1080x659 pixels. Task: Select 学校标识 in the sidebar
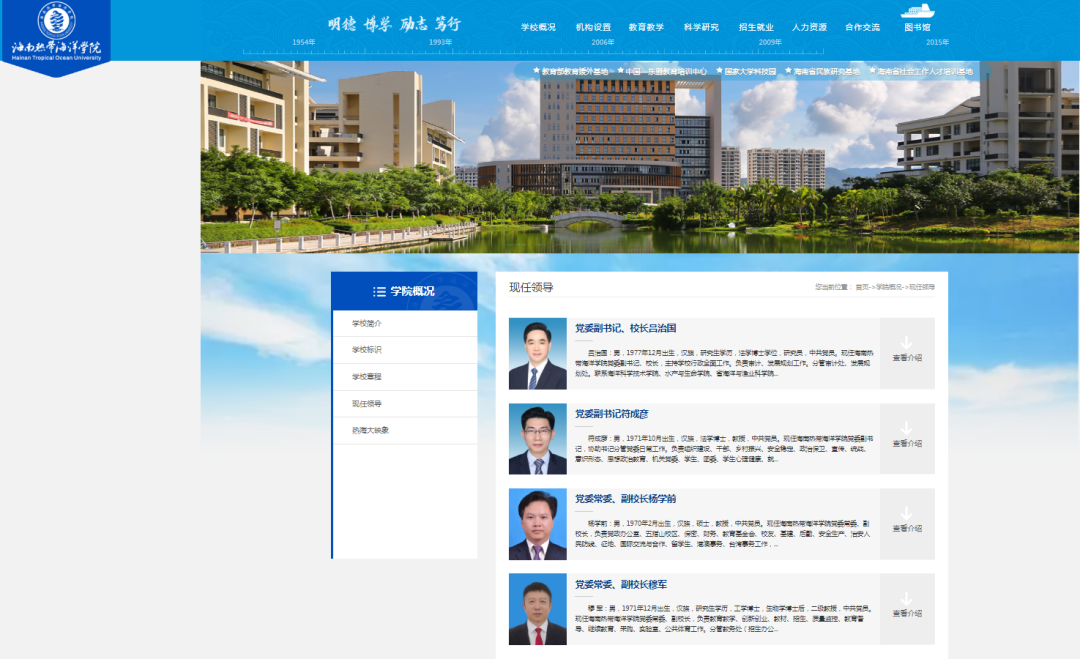[367, 350]
